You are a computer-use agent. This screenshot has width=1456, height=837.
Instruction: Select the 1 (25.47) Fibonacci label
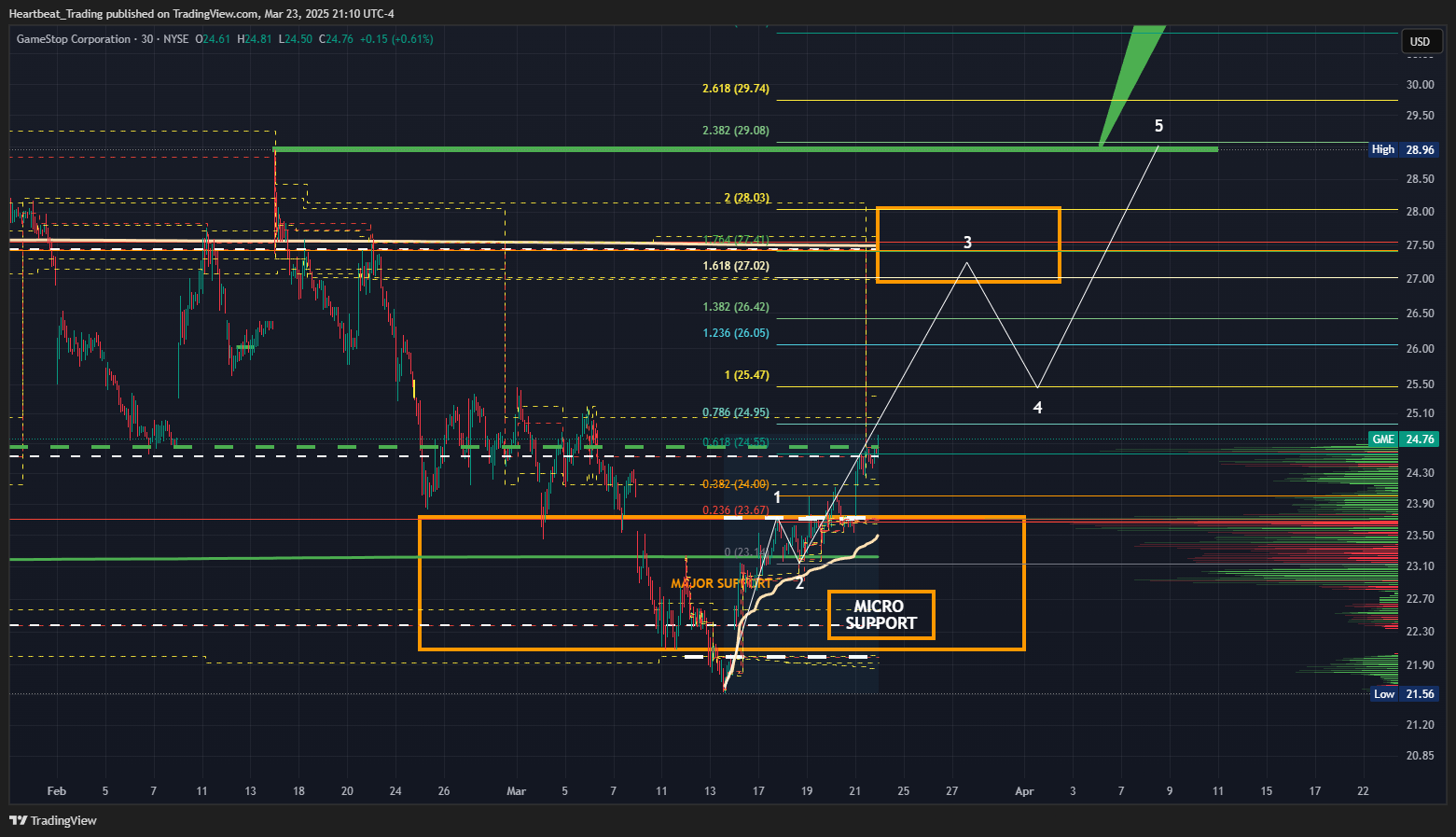[x=747, y=375]
